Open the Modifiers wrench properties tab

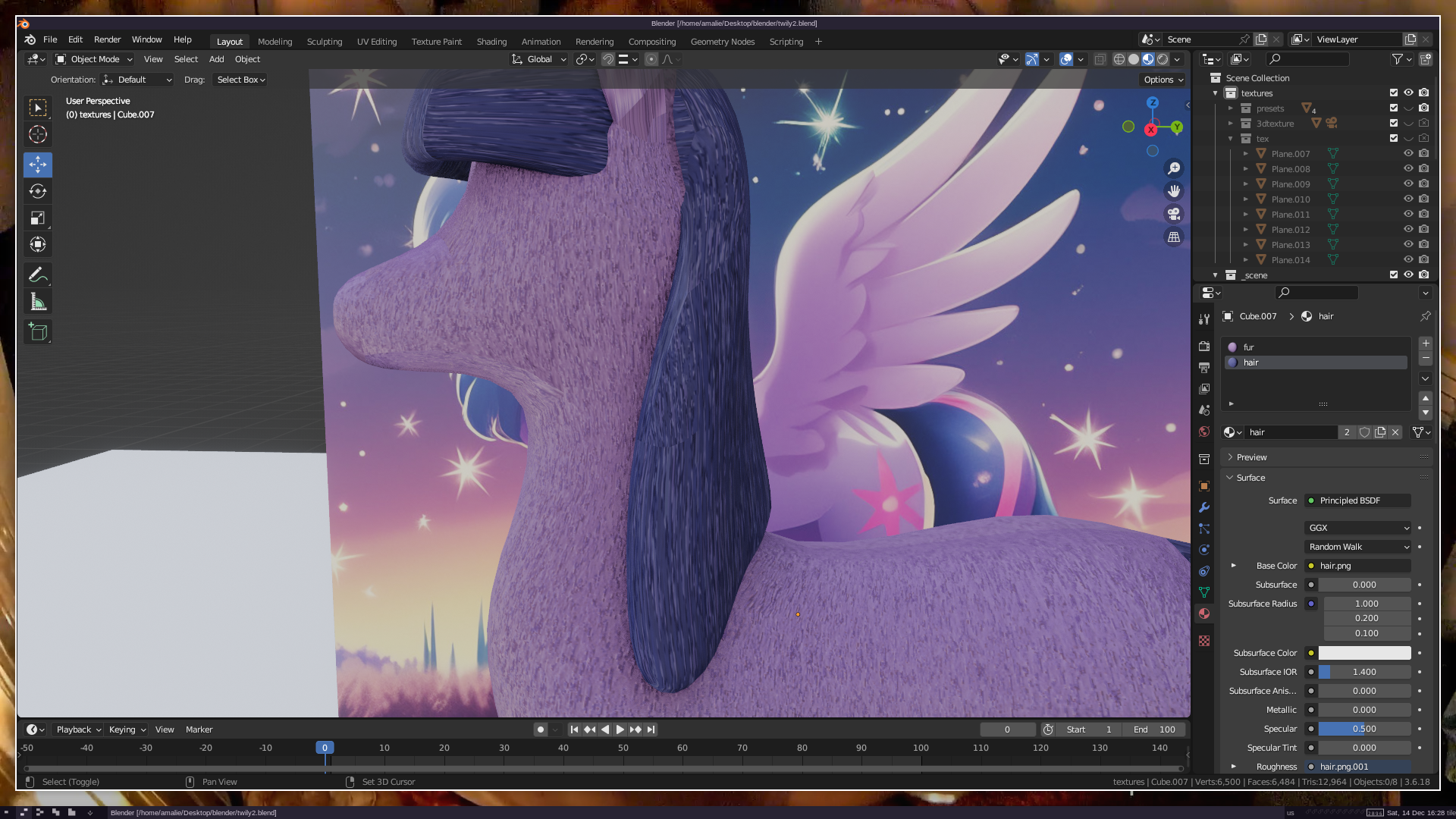click(x=1204, y=507)
